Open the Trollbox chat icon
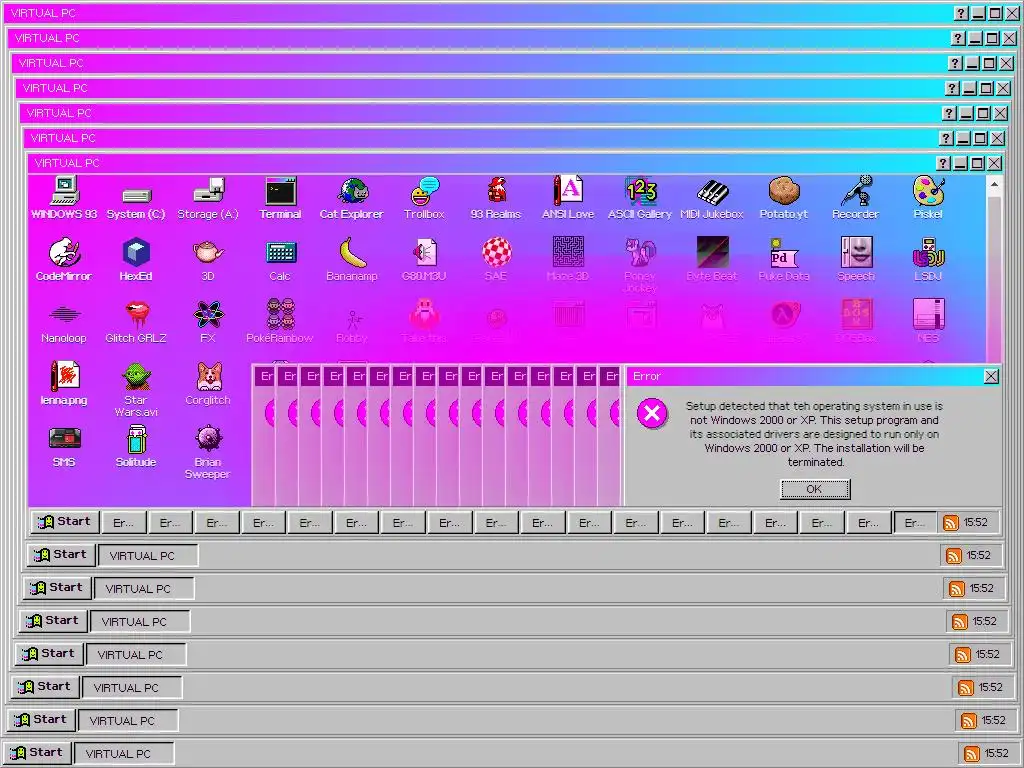1024x768 pixels. pos(424,197)
